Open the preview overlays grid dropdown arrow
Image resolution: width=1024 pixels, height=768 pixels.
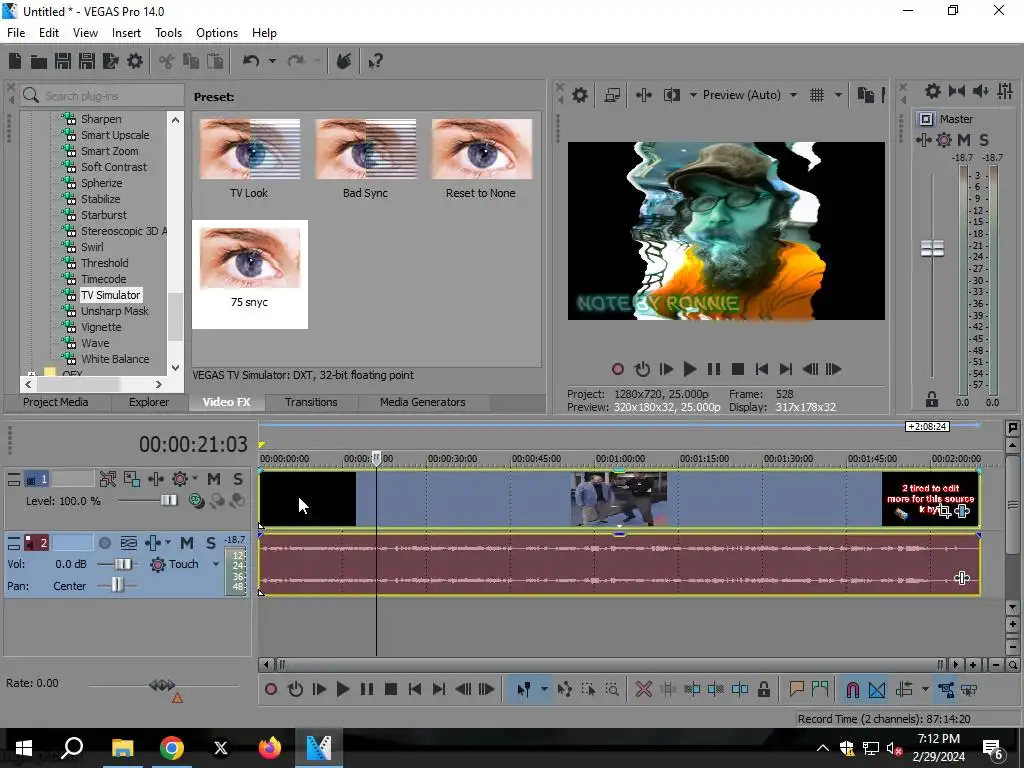(x=838, y=95)
